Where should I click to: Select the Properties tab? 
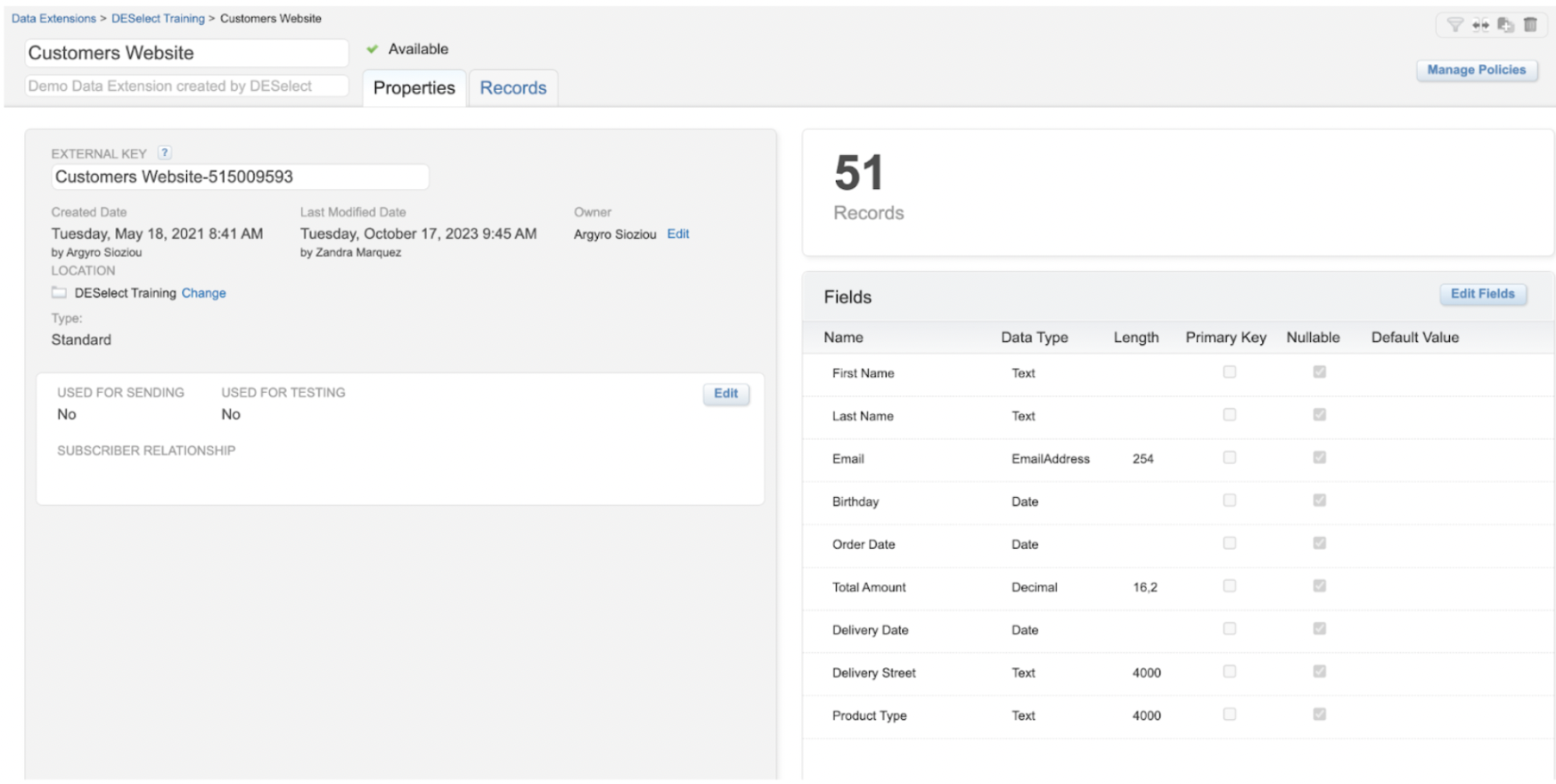coord(414,88)
